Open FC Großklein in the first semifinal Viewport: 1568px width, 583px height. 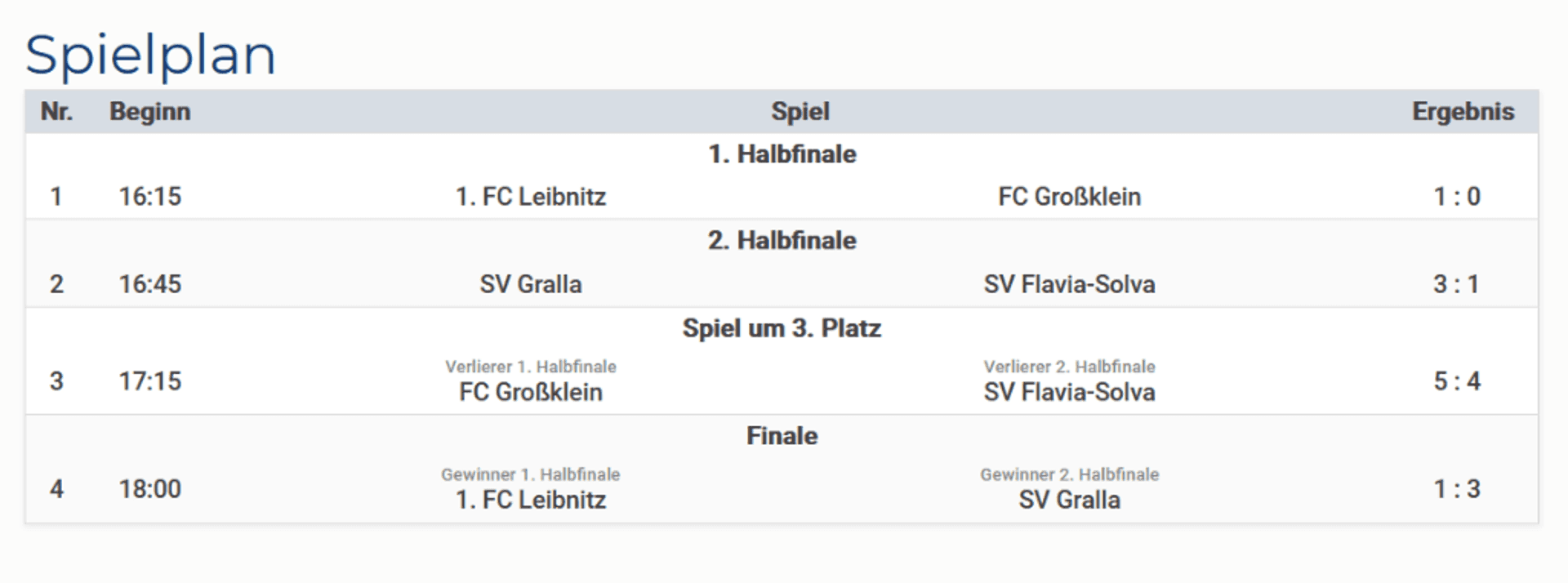1069,197
